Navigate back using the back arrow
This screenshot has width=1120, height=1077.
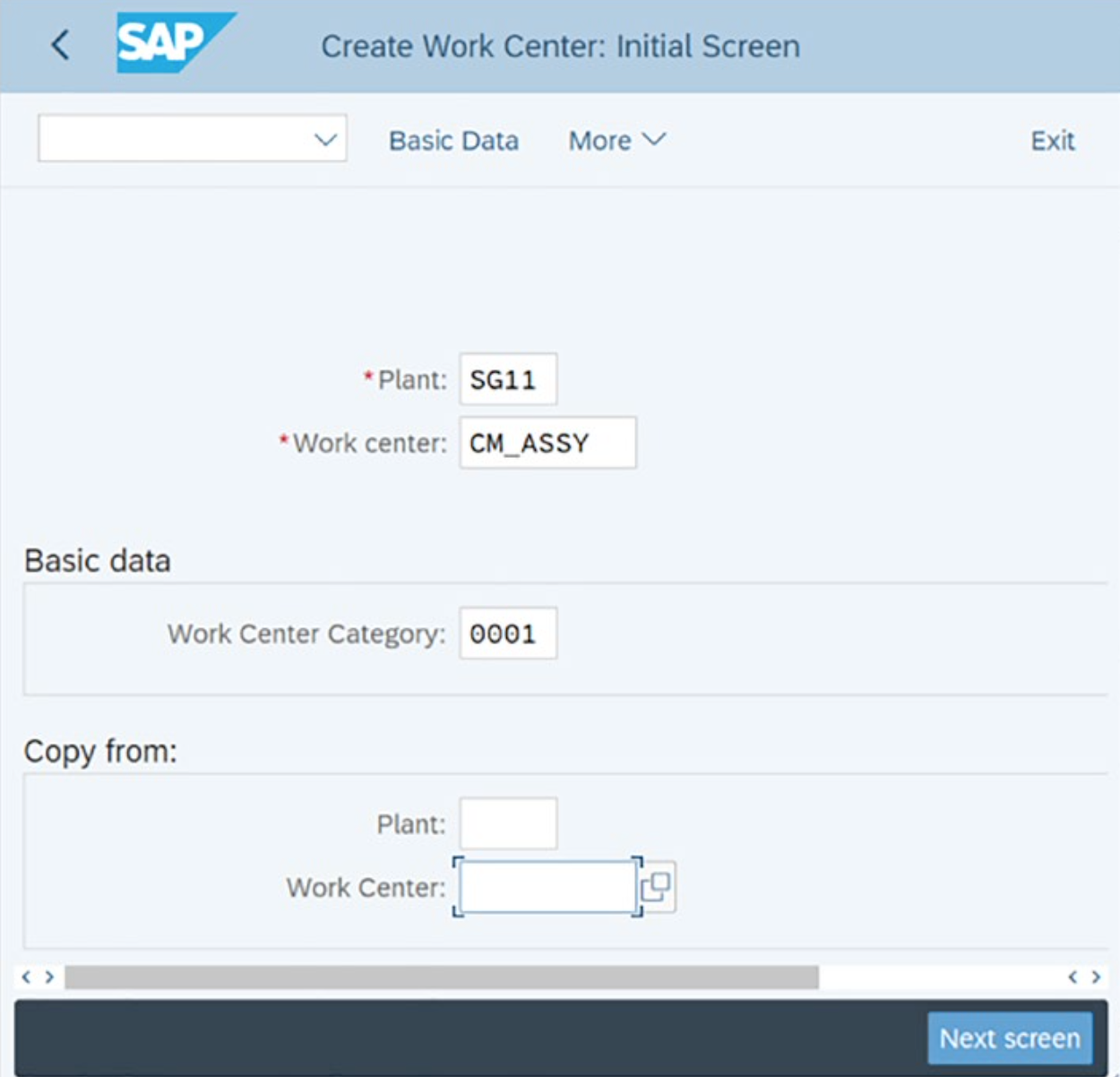60,45
